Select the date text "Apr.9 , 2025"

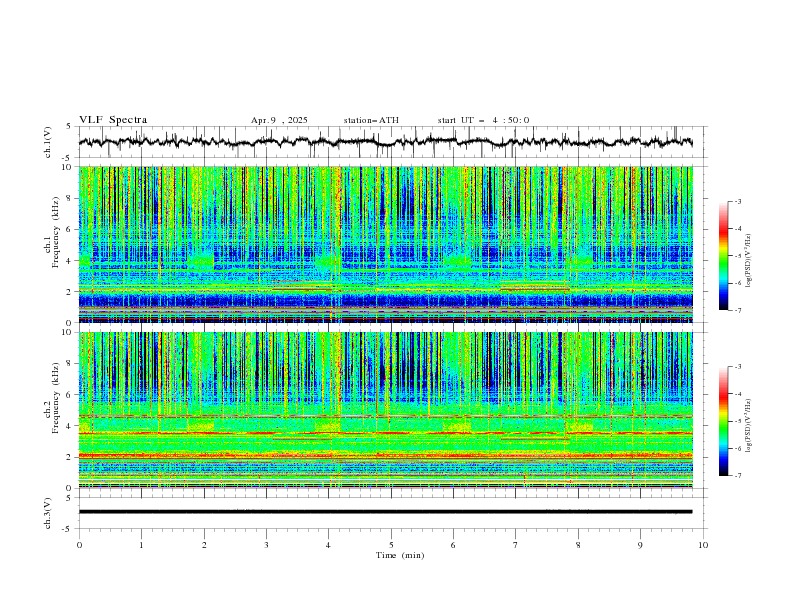pos(279,120)
